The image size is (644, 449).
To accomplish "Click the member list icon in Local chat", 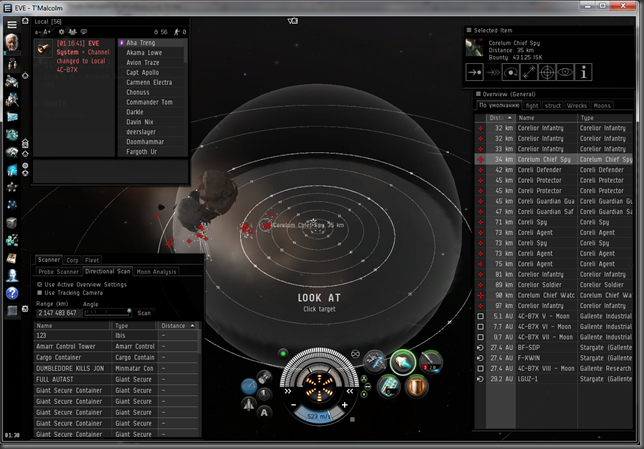I will click(72, 32).
